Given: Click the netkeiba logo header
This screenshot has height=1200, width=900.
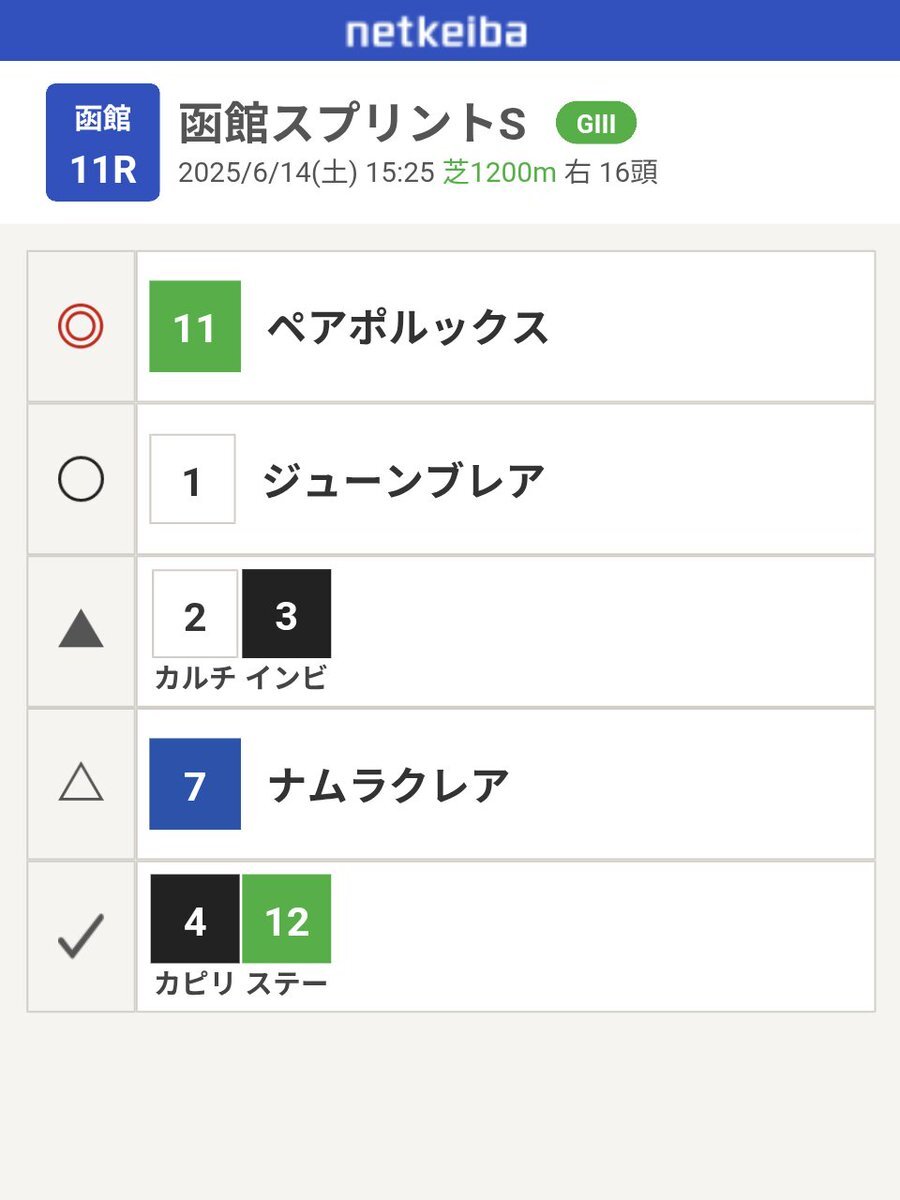Looking at the screenshot, I should (436, 31).
